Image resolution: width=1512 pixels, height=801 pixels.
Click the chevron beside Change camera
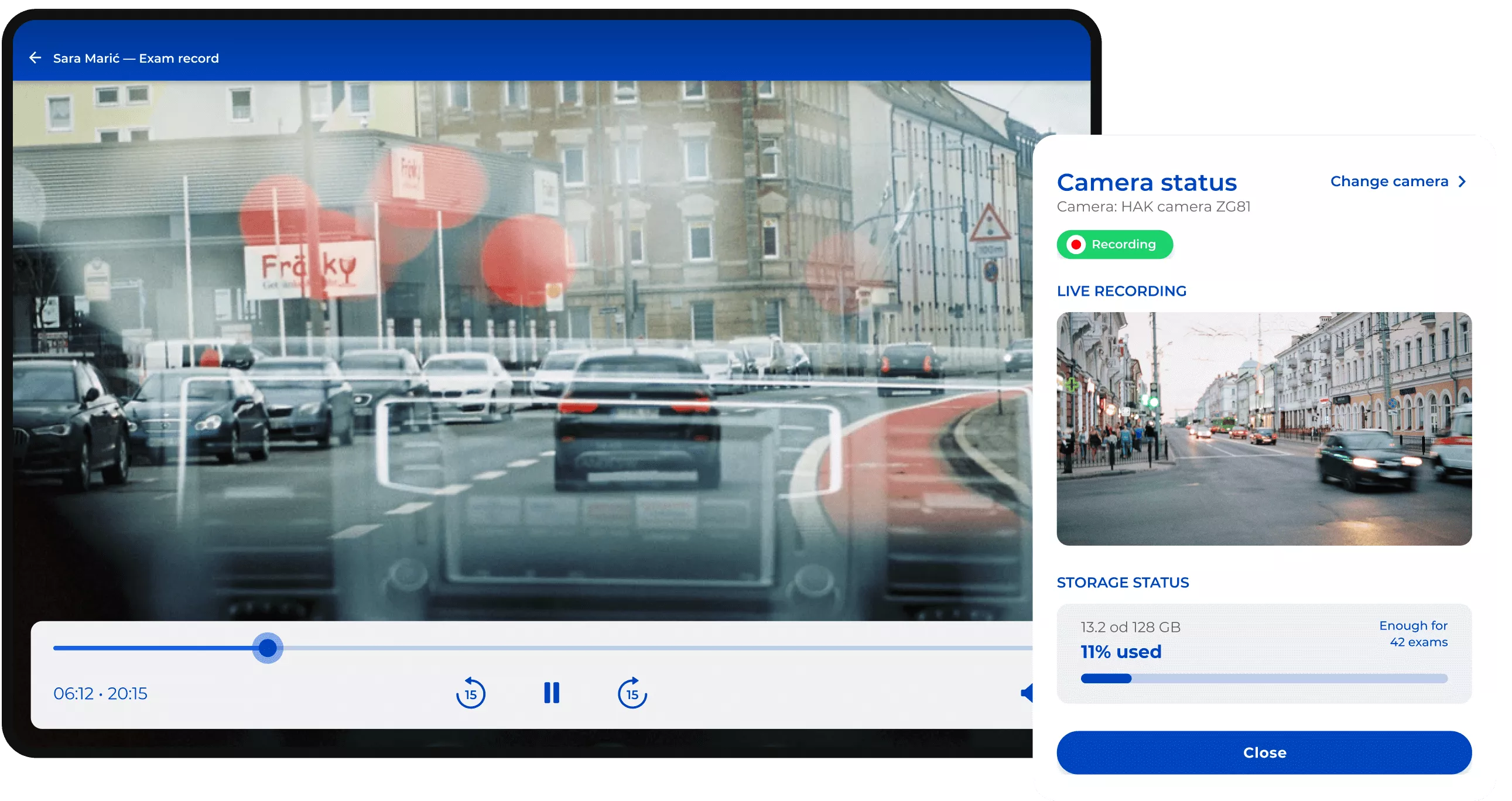click(x=1462, y=182)
